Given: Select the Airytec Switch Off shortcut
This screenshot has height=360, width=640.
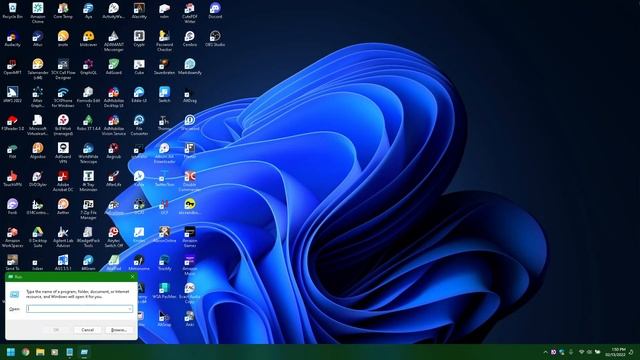Looking at the screenshot, I should coord(113,237).
